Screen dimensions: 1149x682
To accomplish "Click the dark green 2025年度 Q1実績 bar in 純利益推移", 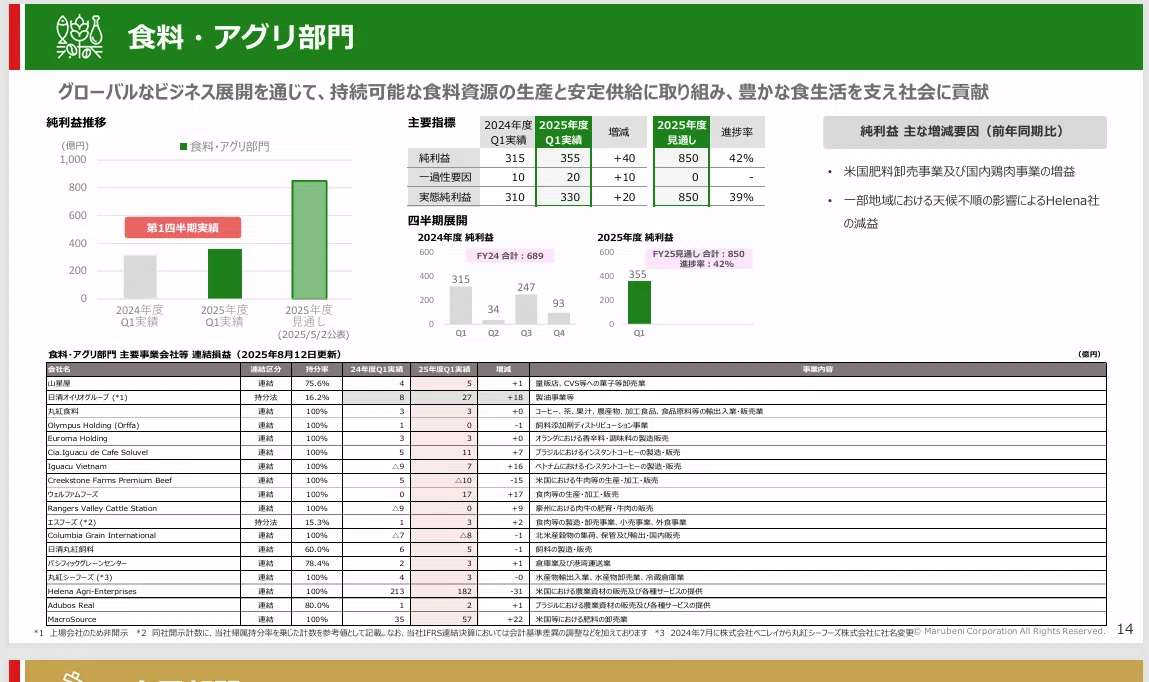I will coord(224,273).
